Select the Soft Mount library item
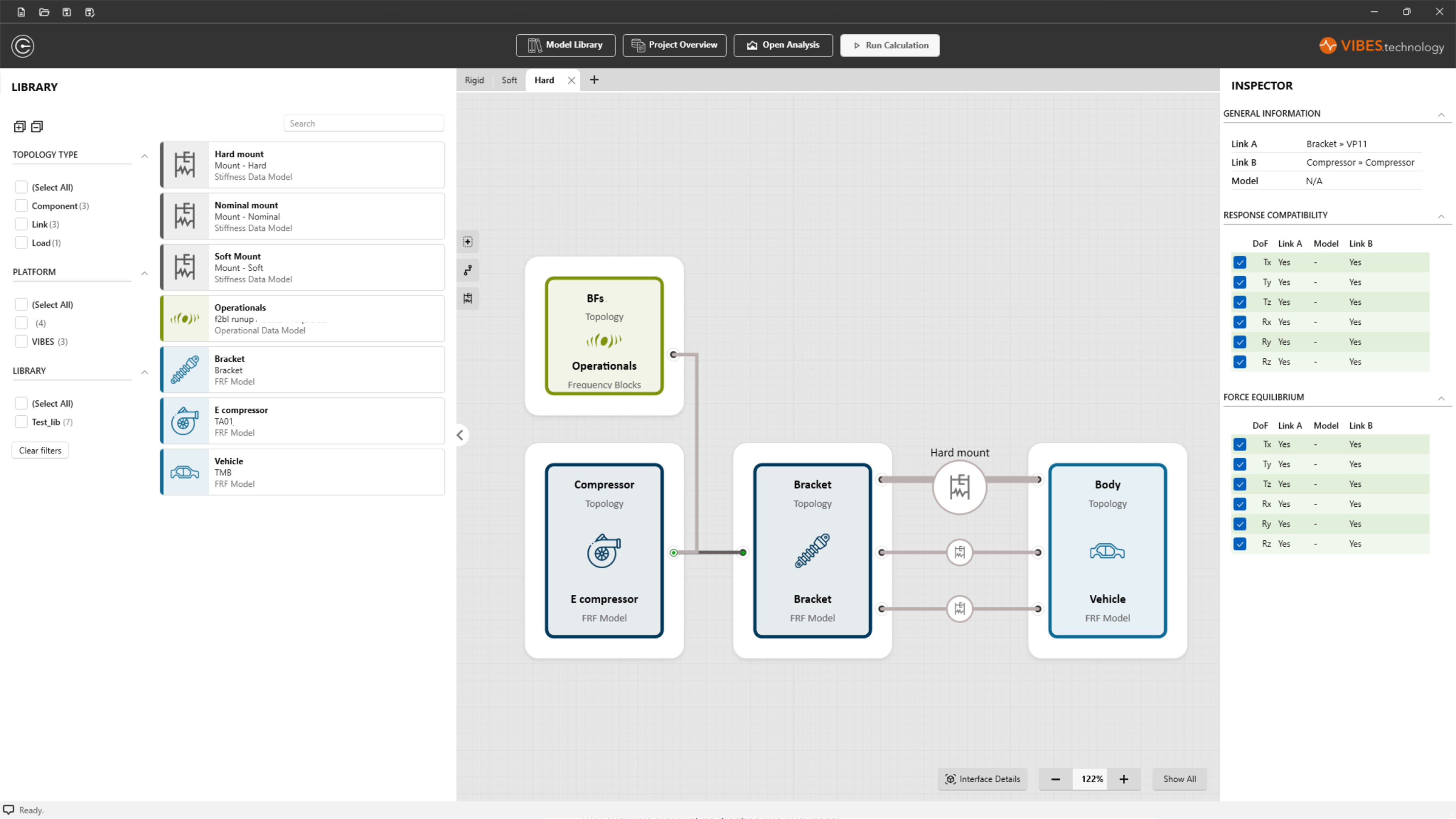 pos(302,267)
